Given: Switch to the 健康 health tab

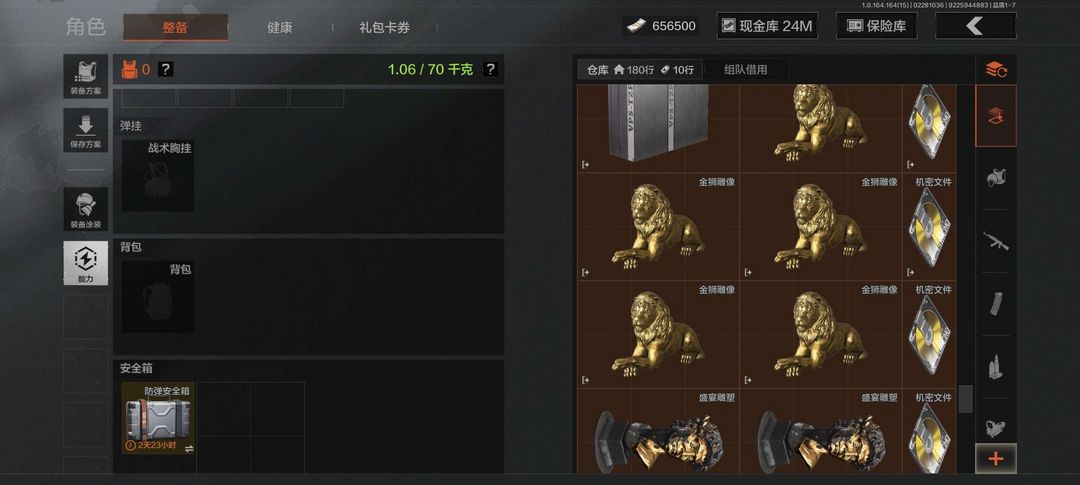Looking at the screenshot, I should (280, 28).
